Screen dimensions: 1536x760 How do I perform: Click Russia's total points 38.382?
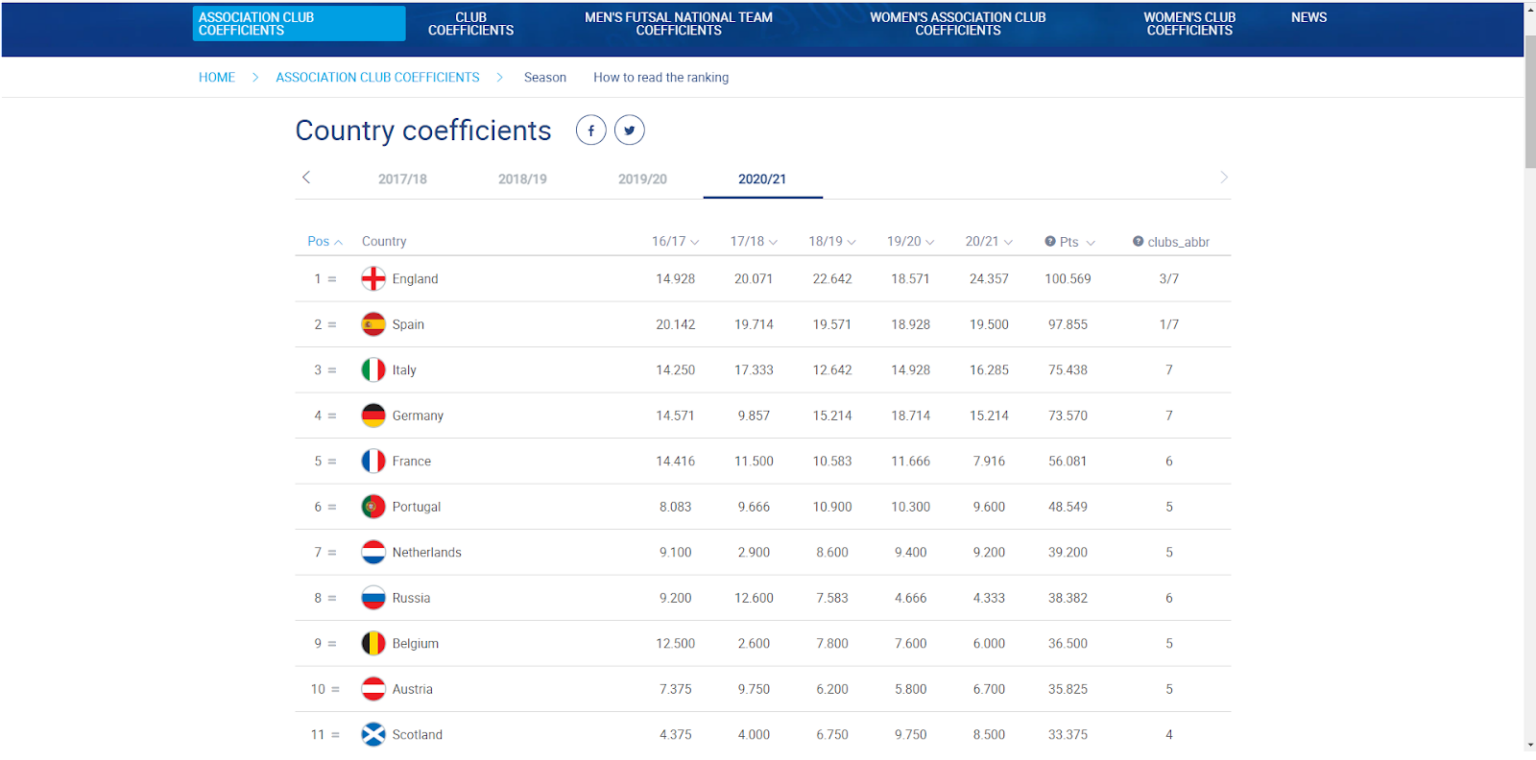tap(1068, 598)
